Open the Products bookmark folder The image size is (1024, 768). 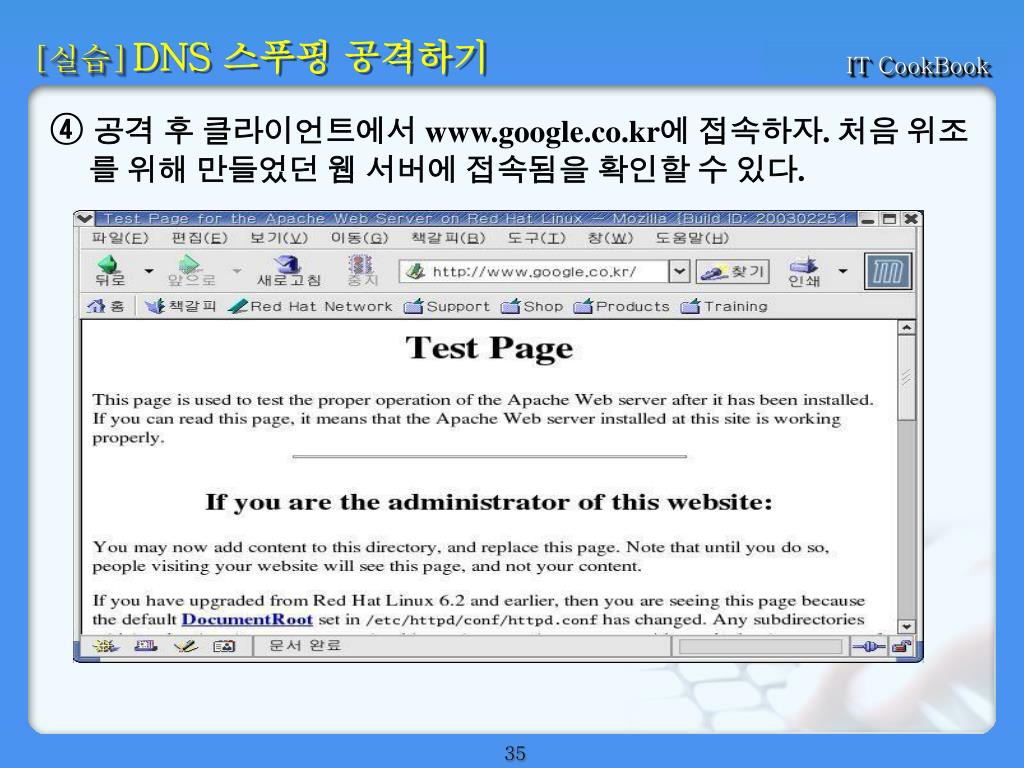tap(622, 306)
